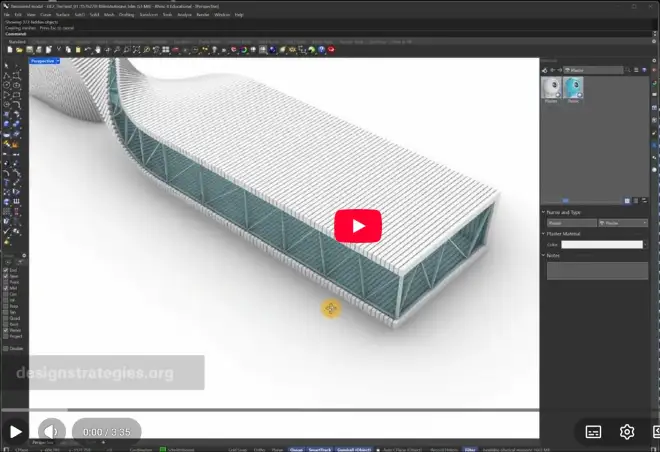Select the white Plaster material thumbnail
This screenshot has width=660, height=452.
click(551, 89)
